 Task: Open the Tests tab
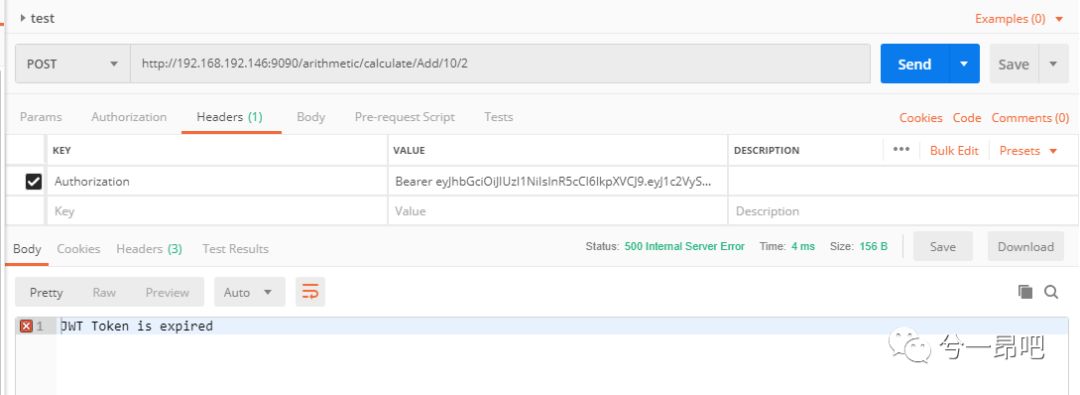pyautogui.click(x=498, y=117)
